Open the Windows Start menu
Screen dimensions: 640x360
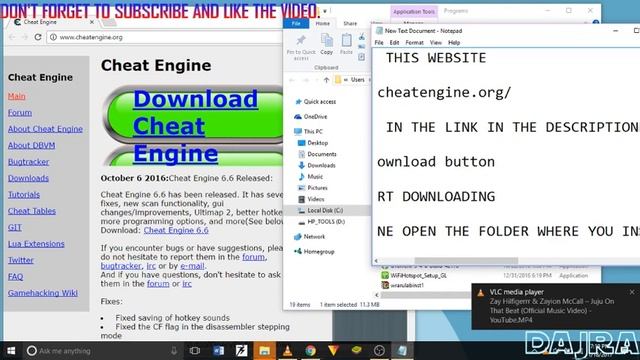(11, 351)
